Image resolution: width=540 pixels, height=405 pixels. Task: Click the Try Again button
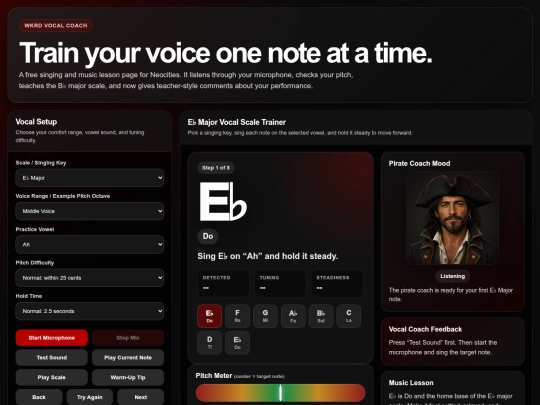[90, 397]
